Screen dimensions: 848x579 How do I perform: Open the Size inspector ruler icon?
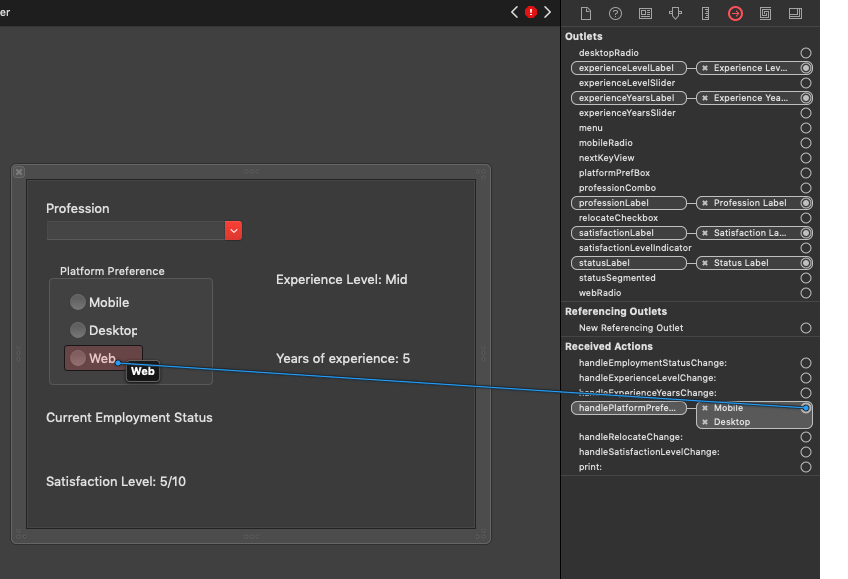tap(705, 13)
